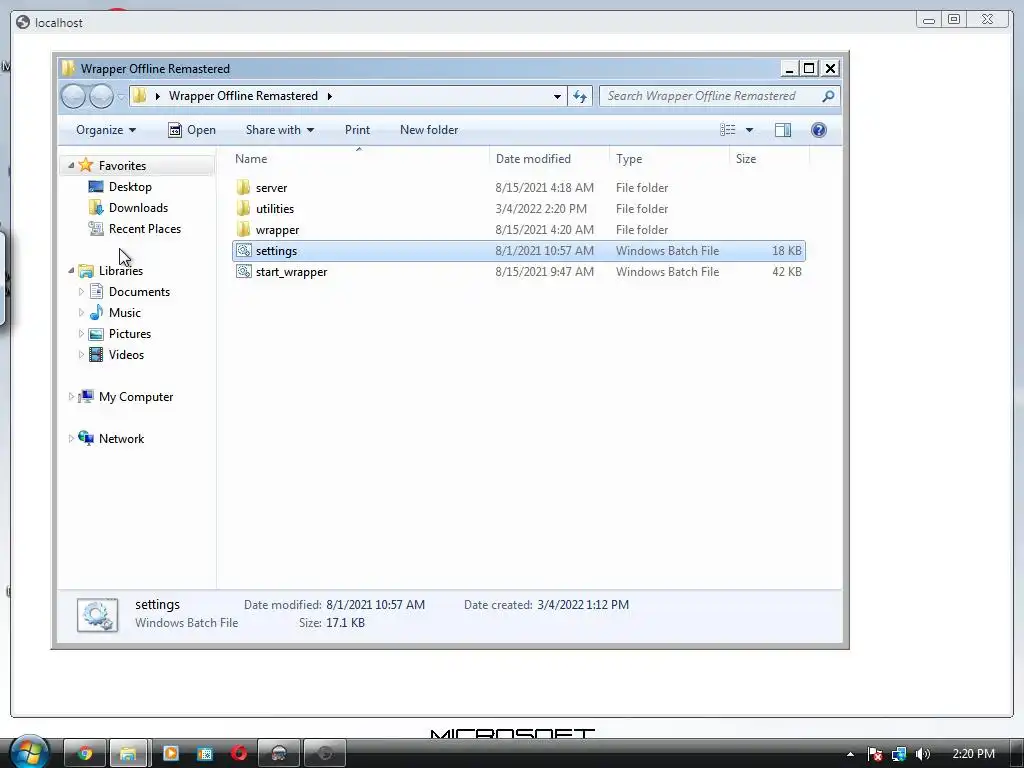Viewport: 1024px width, 768px height.
Task: Select the server folder icon
Action: point(244,188)
